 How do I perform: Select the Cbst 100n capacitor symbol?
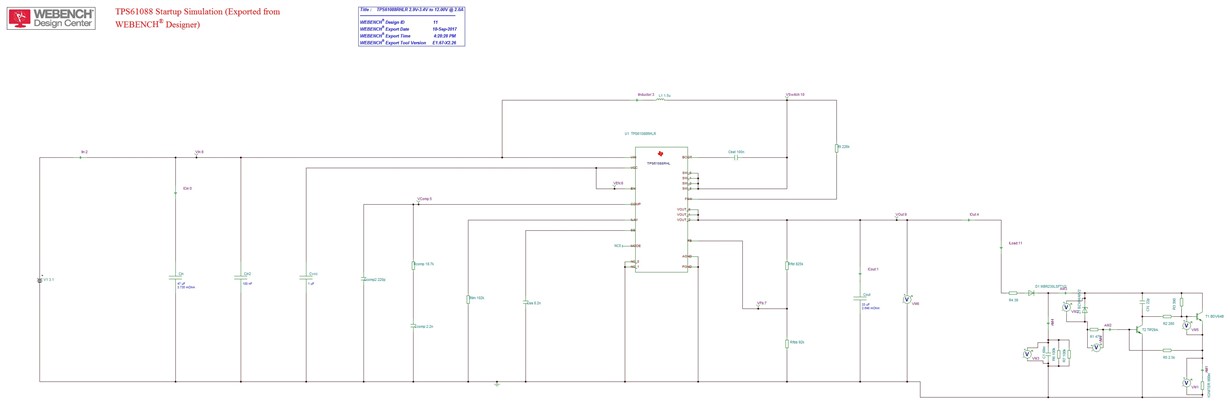pos(736,158)
